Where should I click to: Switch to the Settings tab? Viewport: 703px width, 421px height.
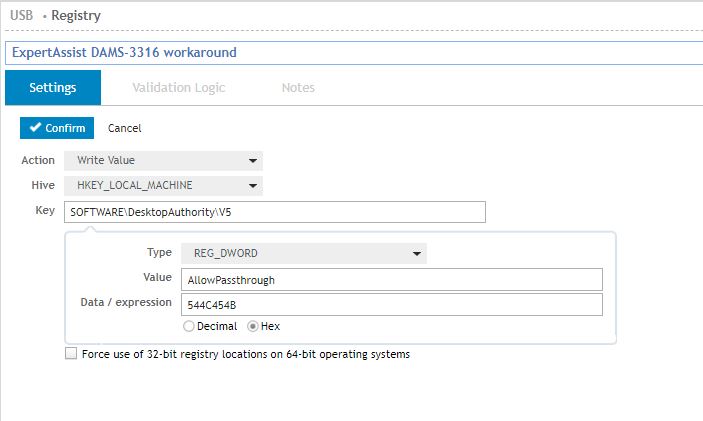52,88
